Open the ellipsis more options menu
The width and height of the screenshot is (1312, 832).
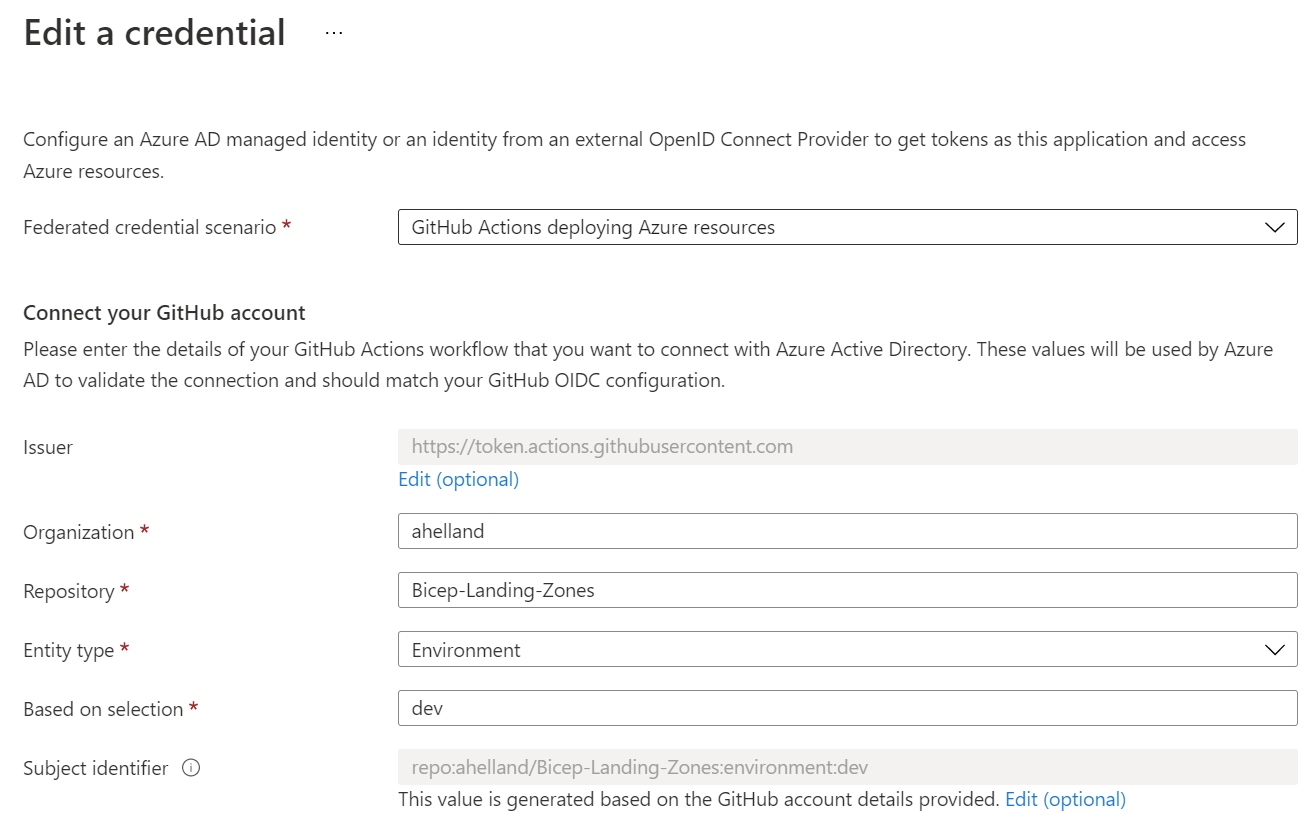(334, 33)
